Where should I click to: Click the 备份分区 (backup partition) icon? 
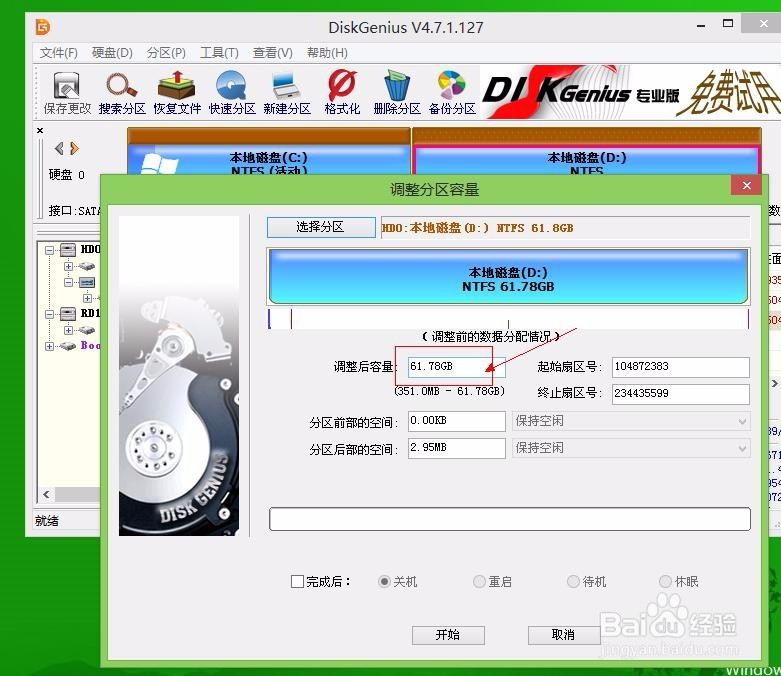[452, 92]
